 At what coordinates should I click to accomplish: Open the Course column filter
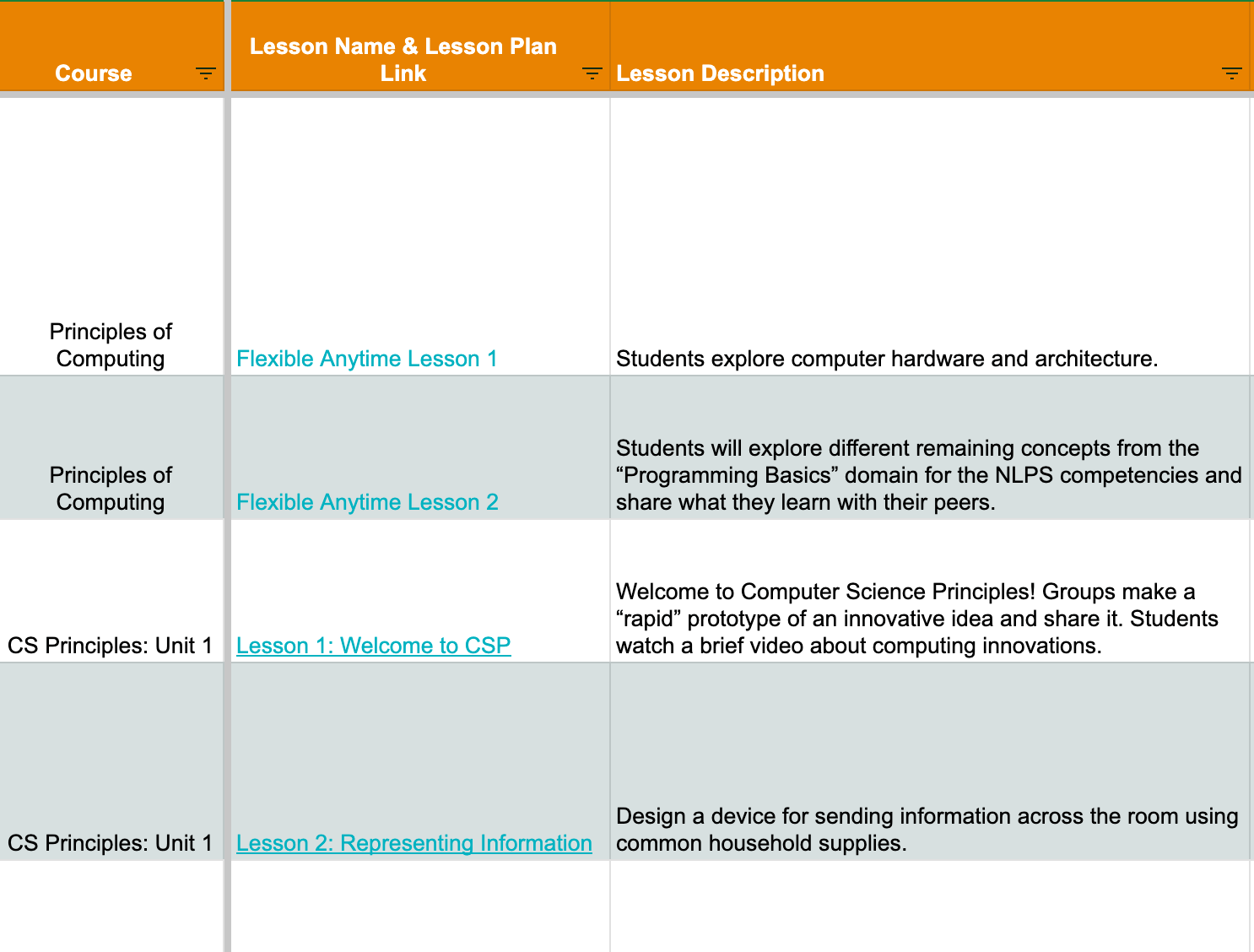coord(205,73)
